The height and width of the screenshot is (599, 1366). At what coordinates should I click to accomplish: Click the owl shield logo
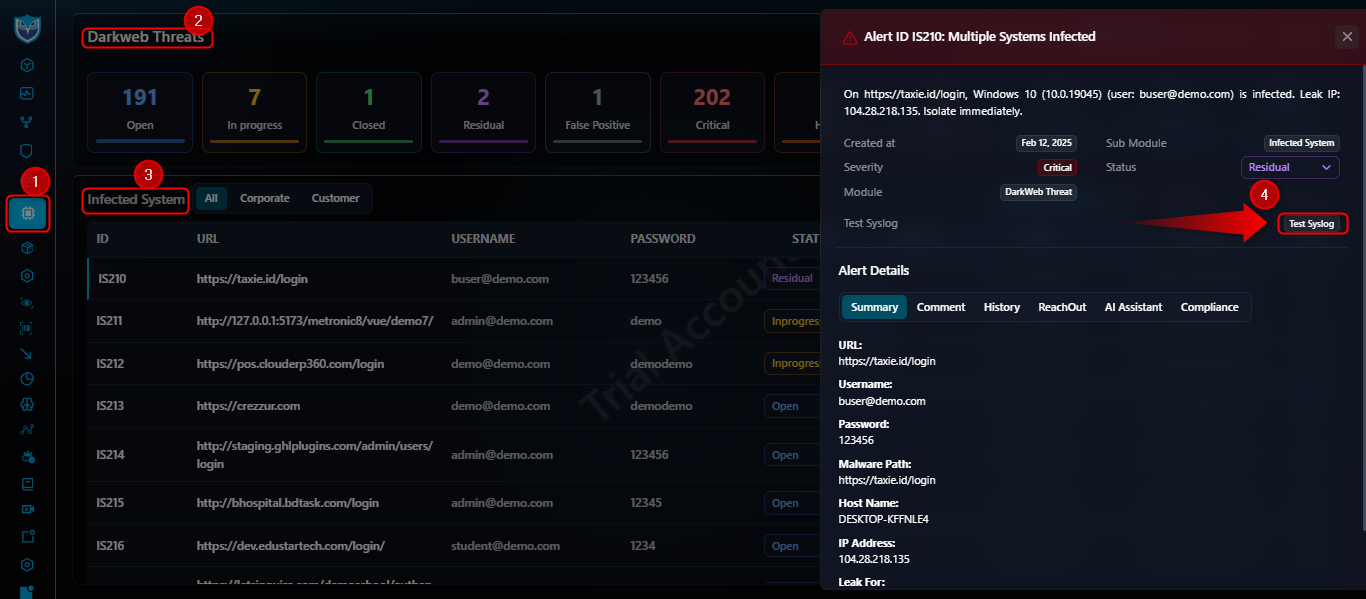(x=27, y=27)
